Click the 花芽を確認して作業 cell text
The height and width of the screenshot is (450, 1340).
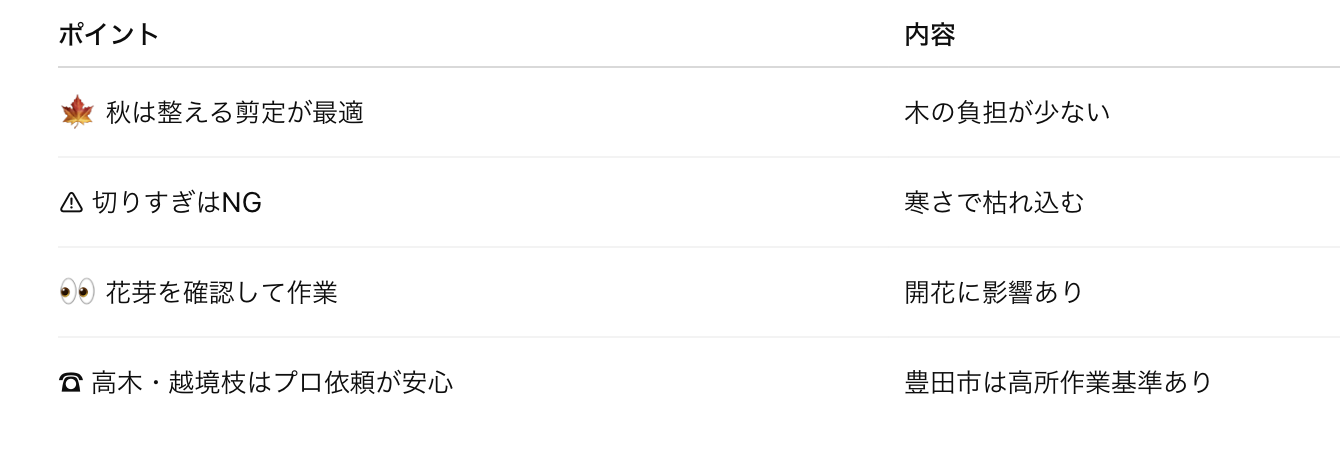221,293
